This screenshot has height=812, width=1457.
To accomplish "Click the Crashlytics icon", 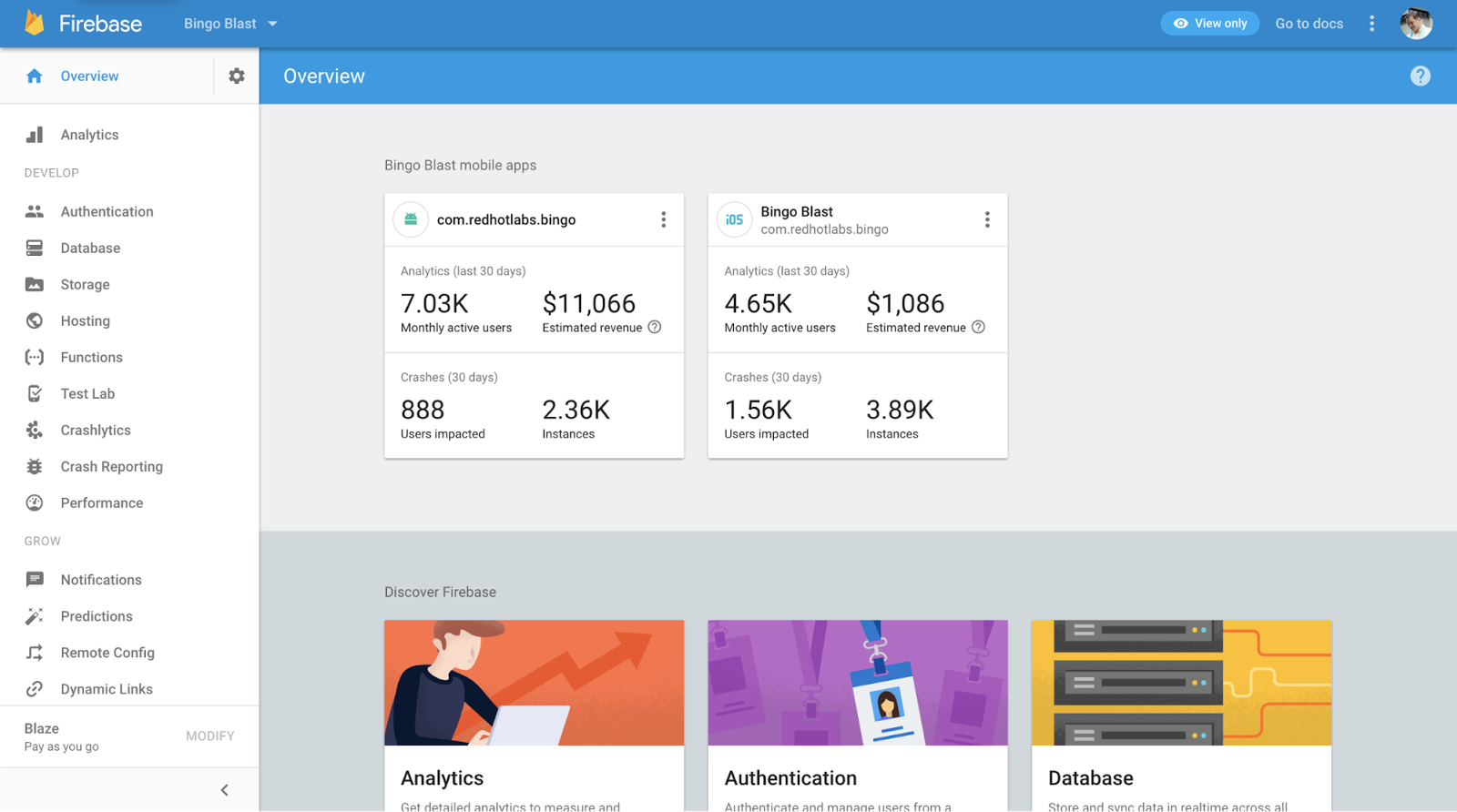I will click(35, 430).
